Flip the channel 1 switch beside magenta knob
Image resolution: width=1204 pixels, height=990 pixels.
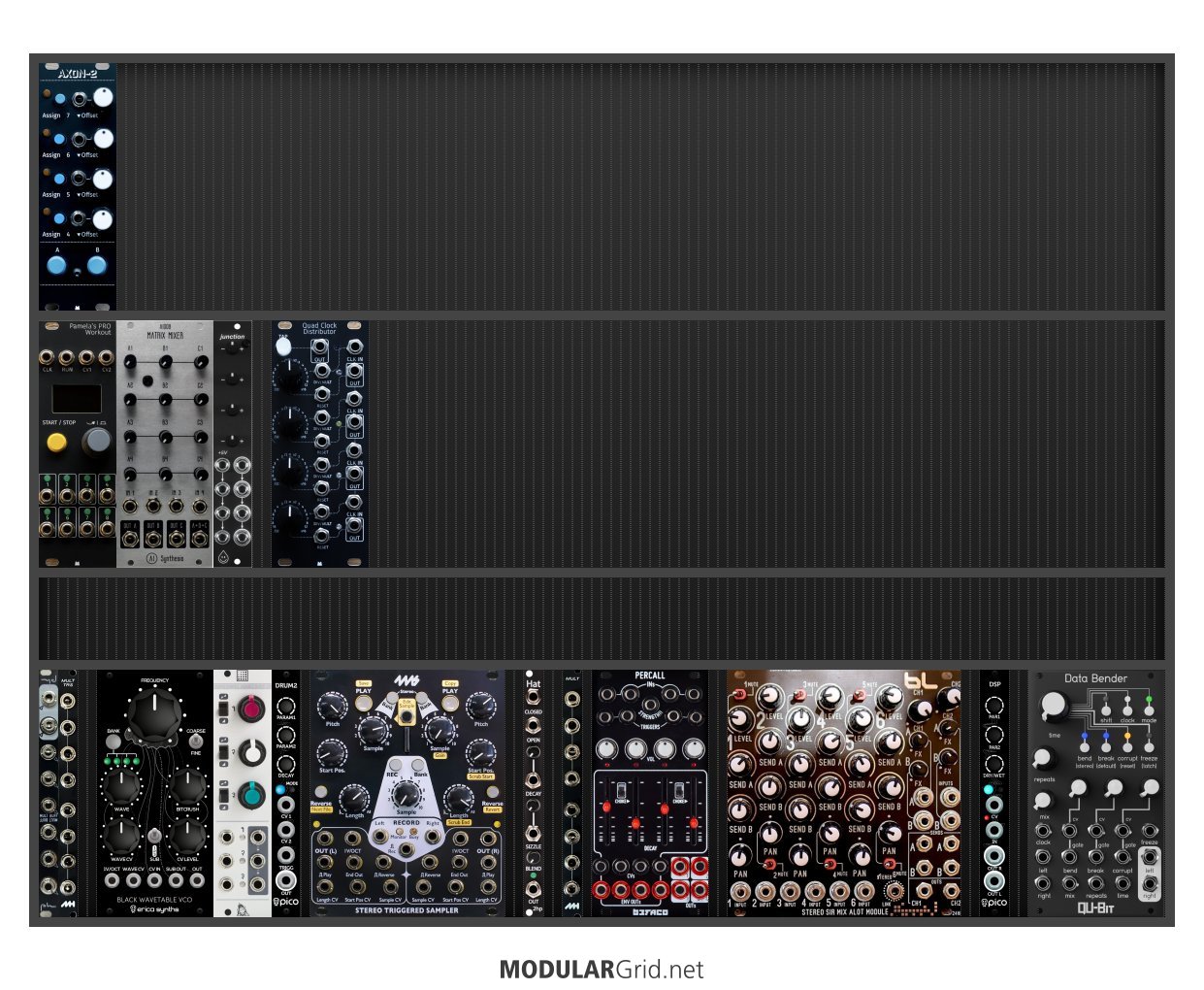[x=224, y=709]
